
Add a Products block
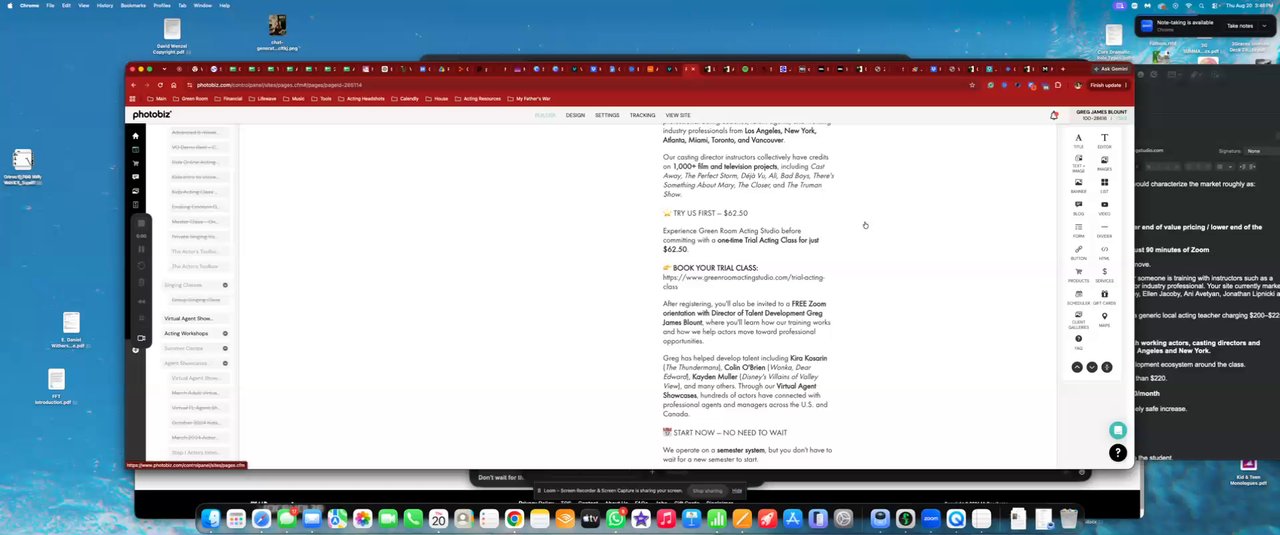1078,274
